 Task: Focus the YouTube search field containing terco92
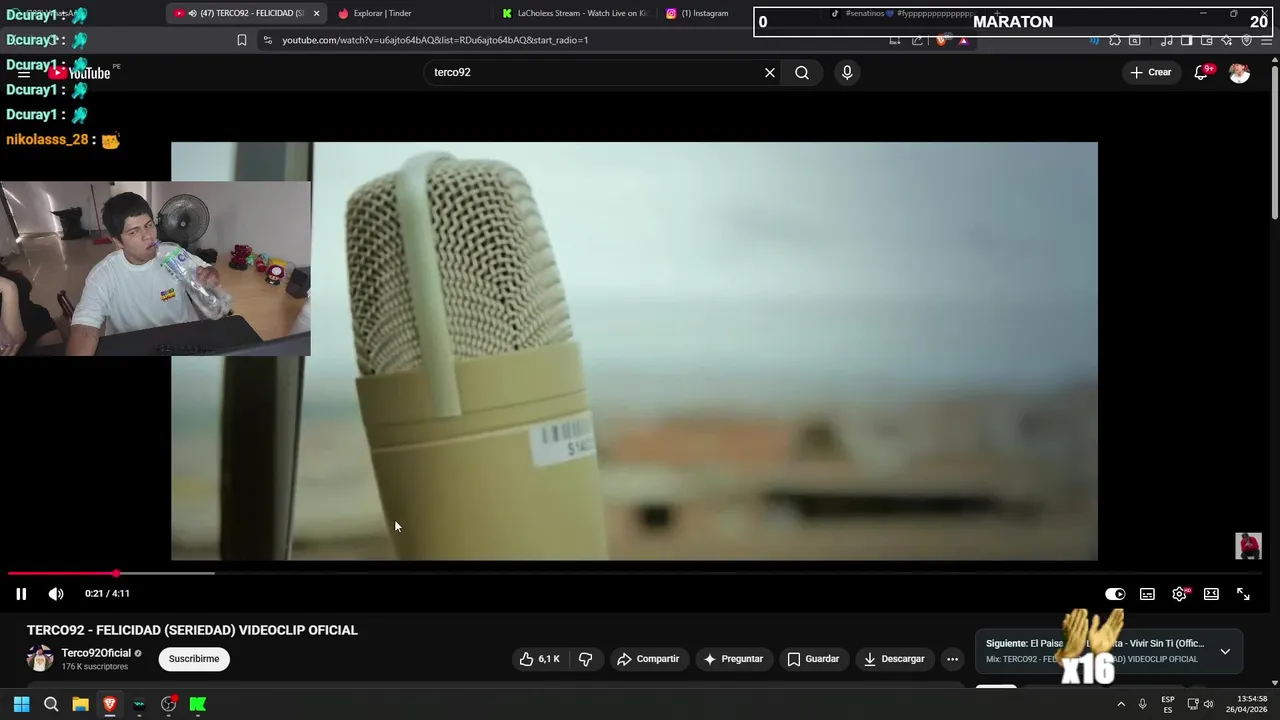pos(595,72)
